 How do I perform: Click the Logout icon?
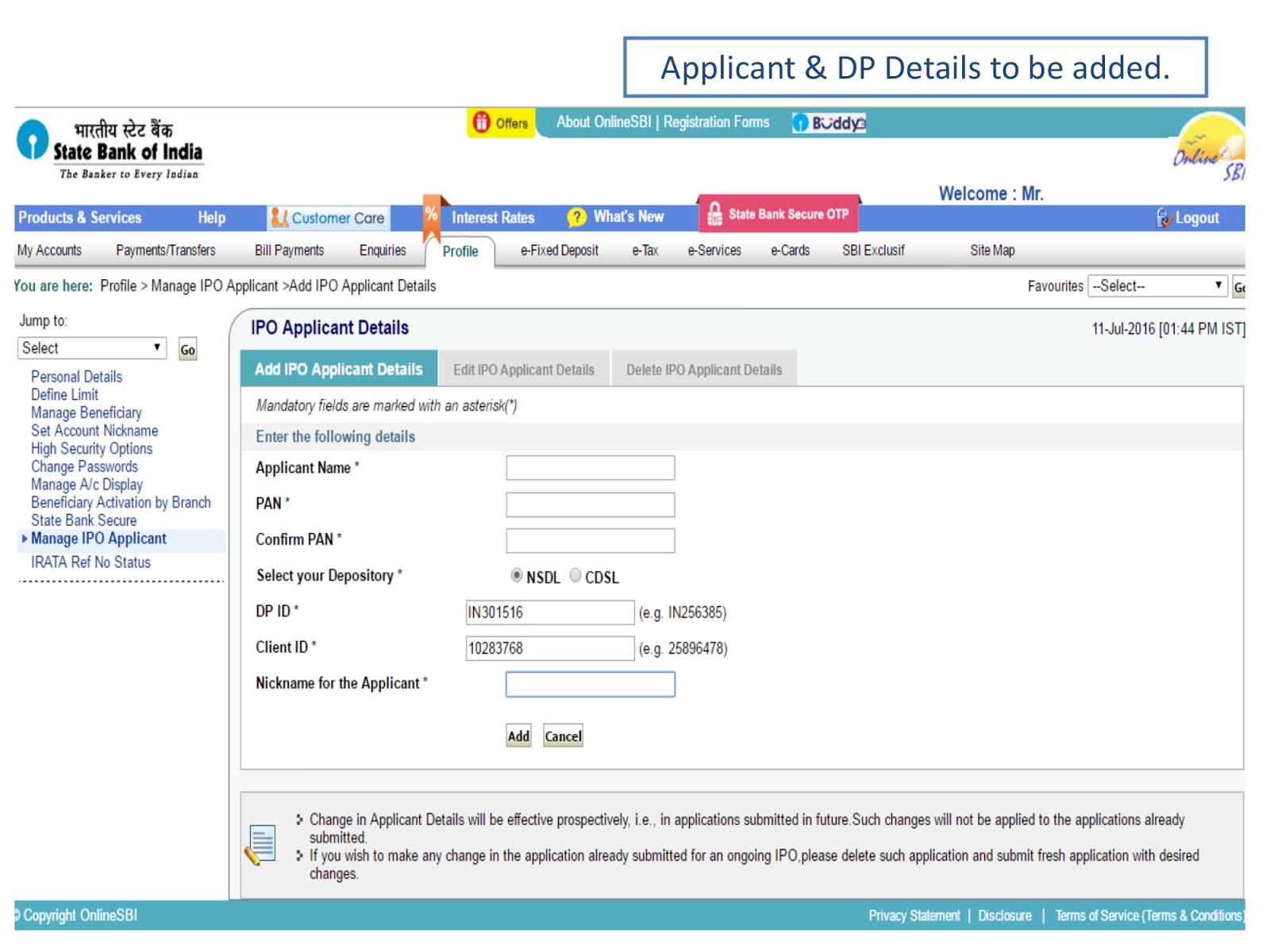[x=1164, y=217]
